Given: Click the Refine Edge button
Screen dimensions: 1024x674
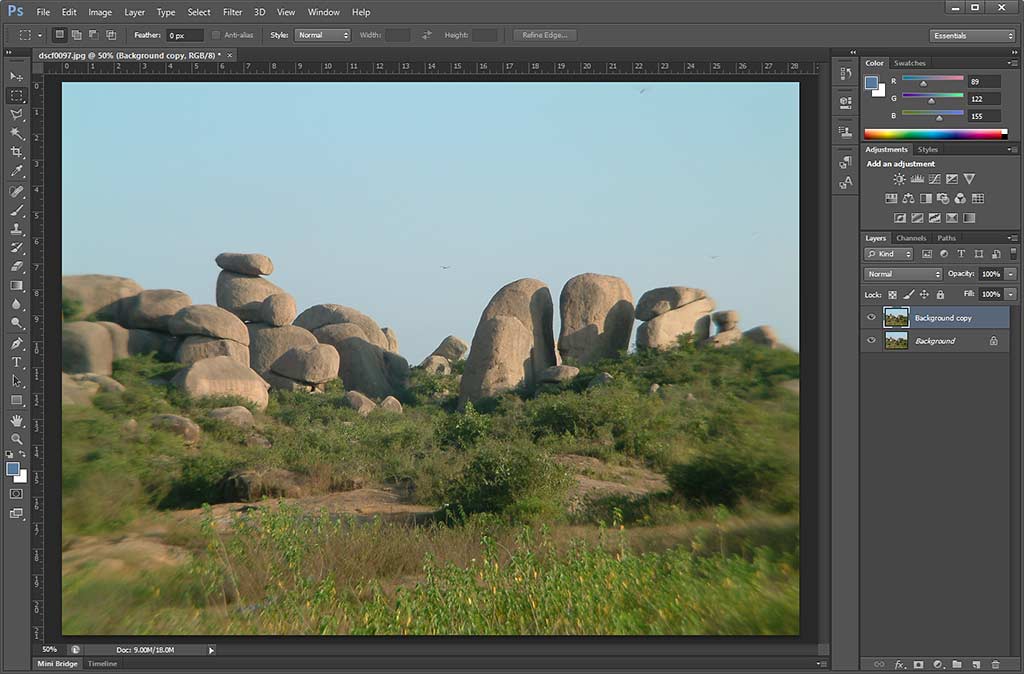Looking at the screenshot, I should (545, 35).
